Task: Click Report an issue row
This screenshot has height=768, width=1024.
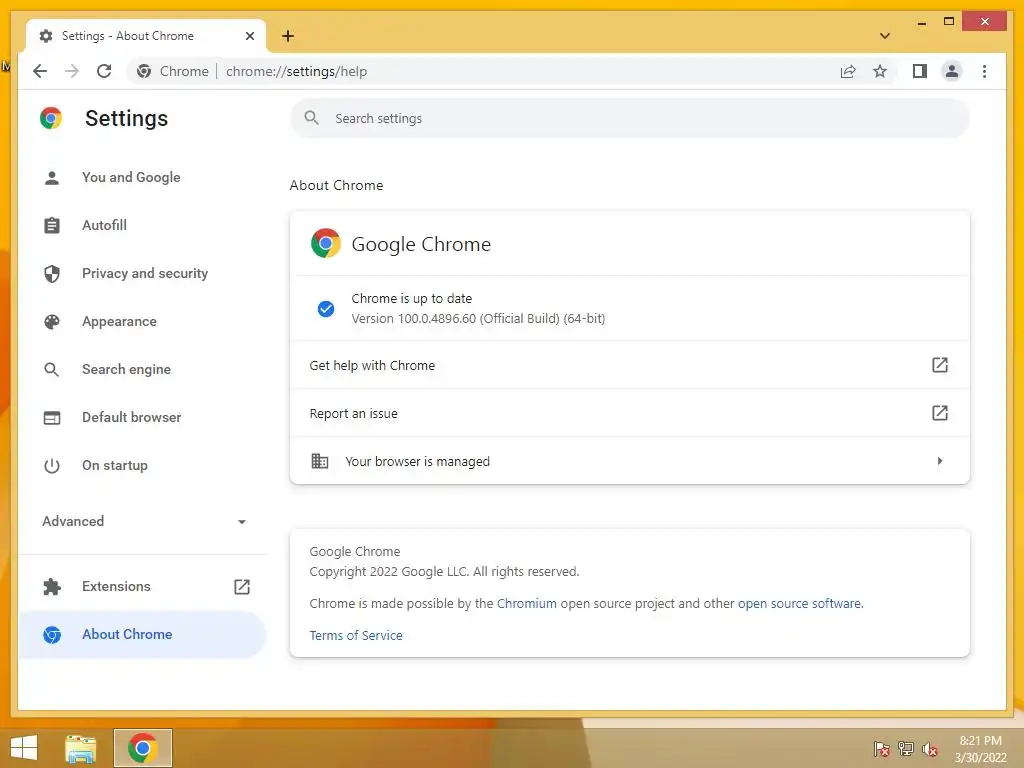Action: (x=630, y=413)
